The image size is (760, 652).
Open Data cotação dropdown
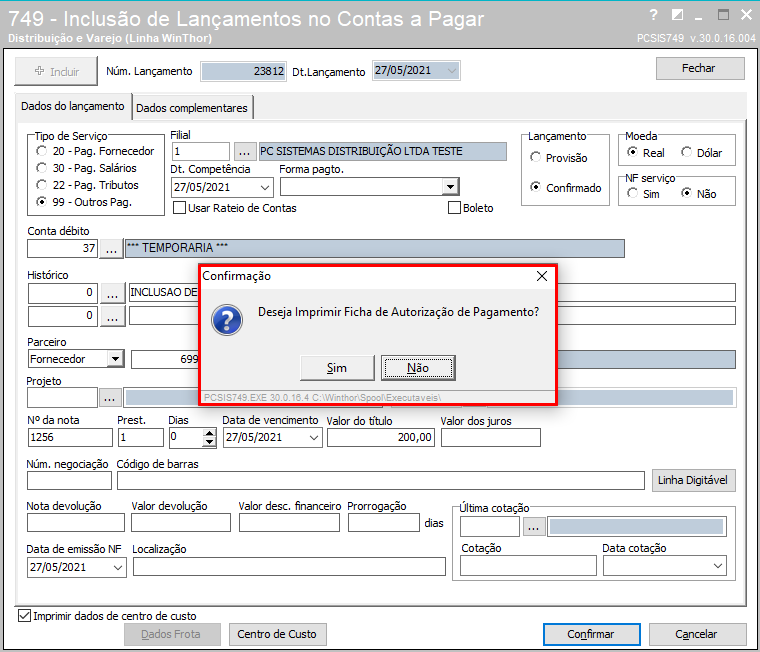(718, 566)
